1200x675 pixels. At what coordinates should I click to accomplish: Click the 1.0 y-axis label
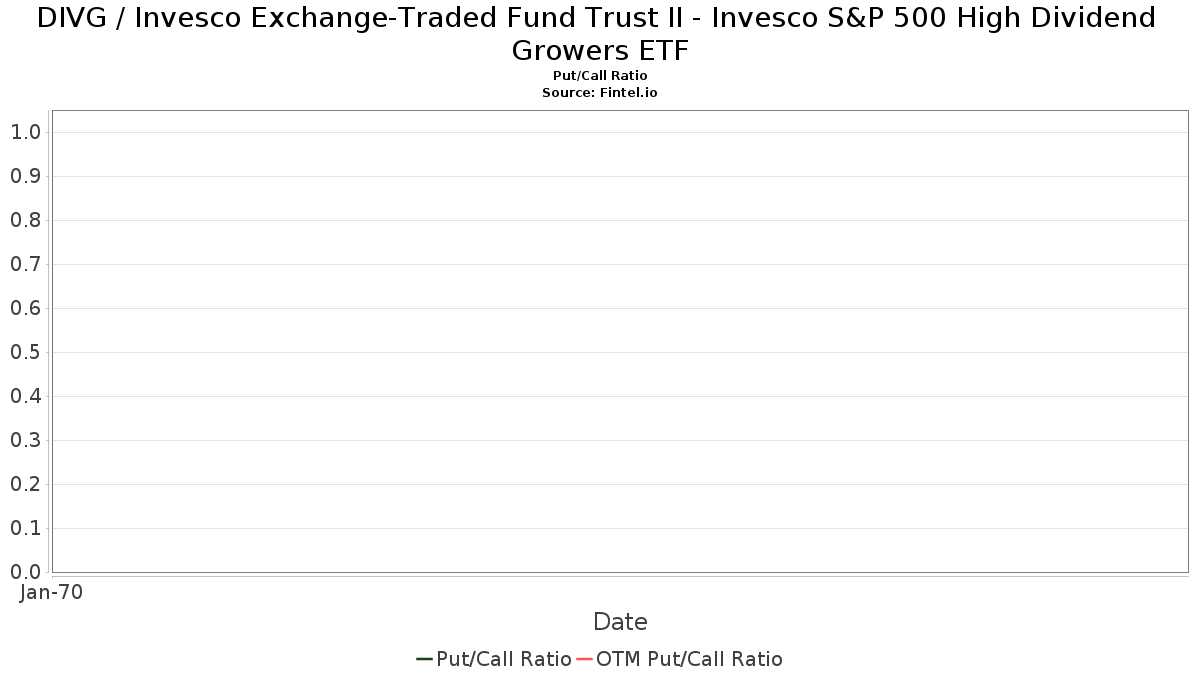(26, 132)
